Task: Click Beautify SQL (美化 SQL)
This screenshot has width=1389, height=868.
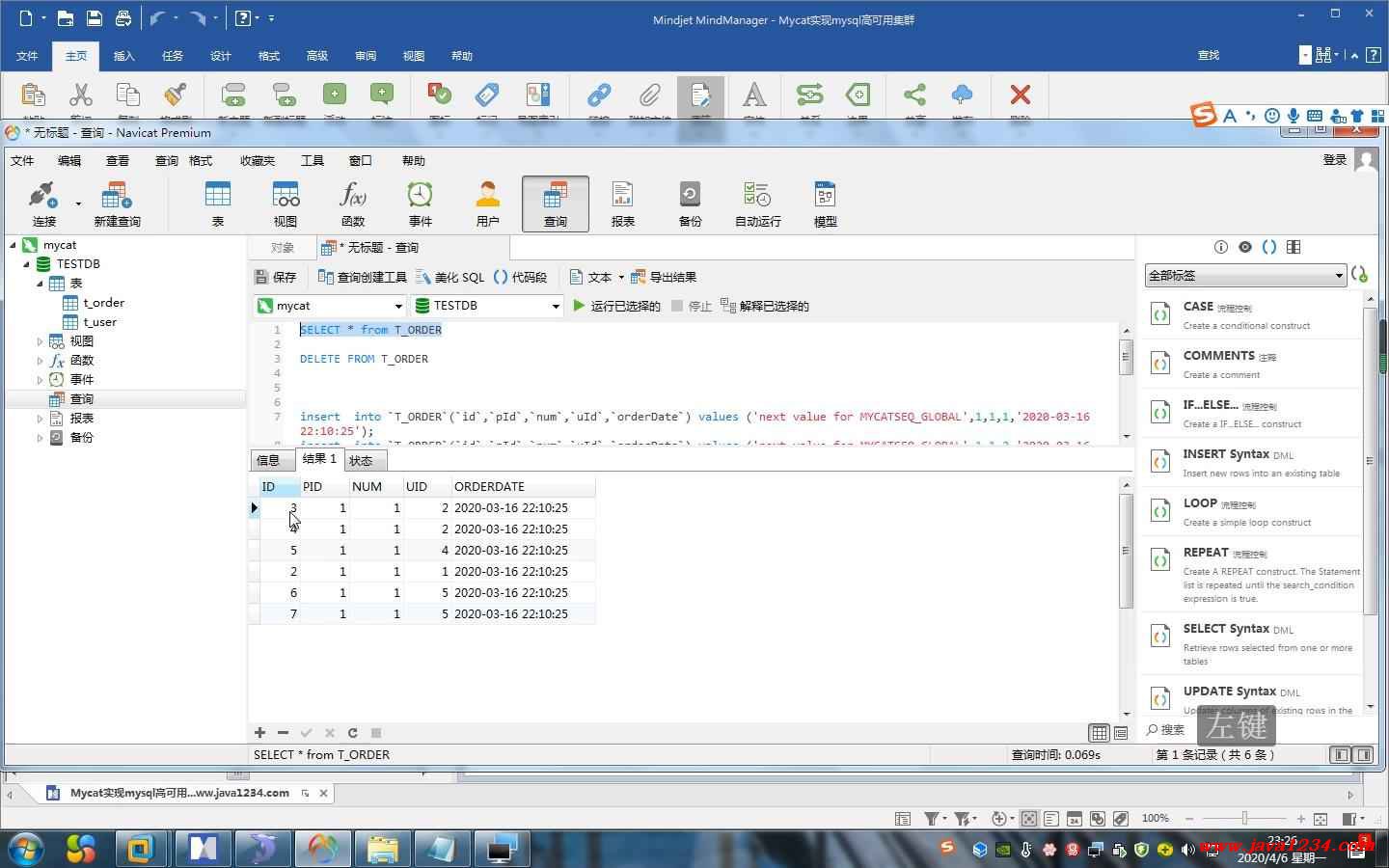Action: pos(450,277)
